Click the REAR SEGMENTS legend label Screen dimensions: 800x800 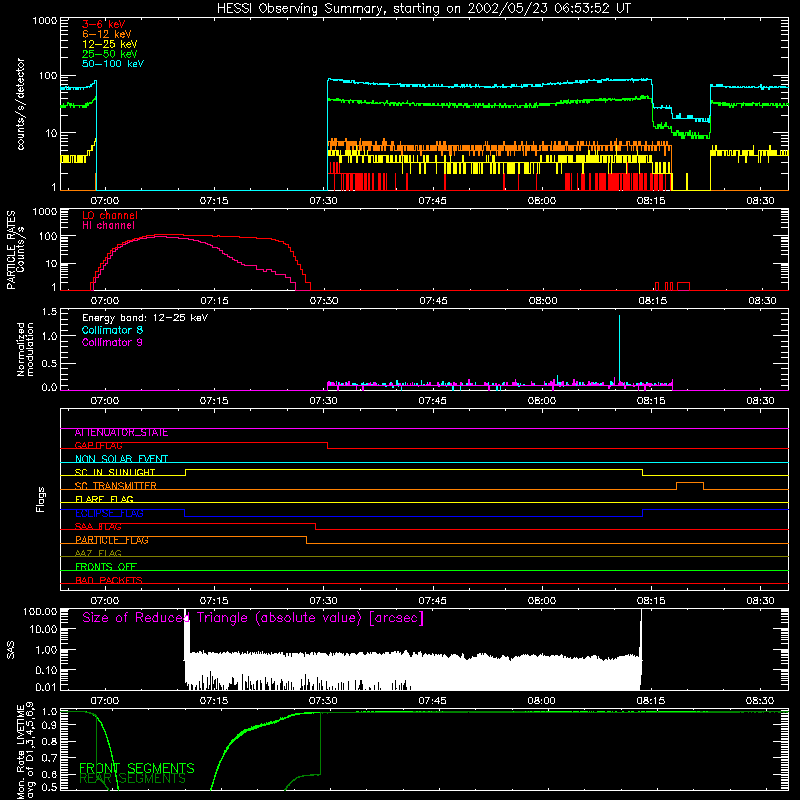coord(132,779)
